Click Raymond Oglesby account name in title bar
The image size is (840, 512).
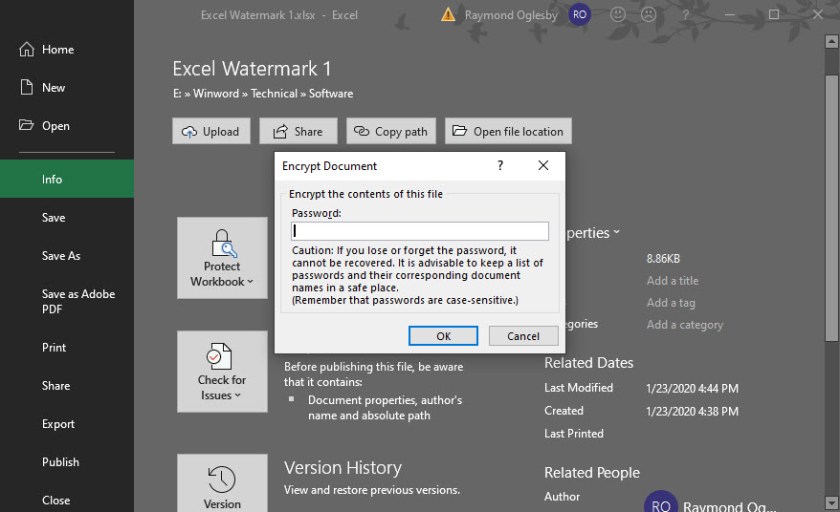(x=511, y=15)
